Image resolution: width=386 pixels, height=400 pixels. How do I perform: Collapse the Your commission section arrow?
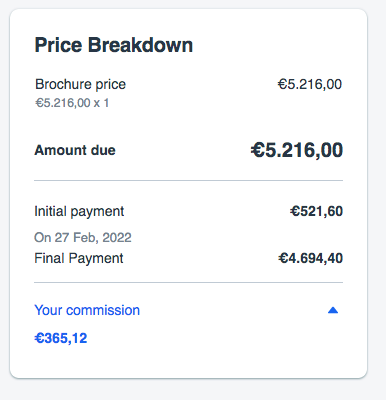pyautogui.click(x=333, y=310)
